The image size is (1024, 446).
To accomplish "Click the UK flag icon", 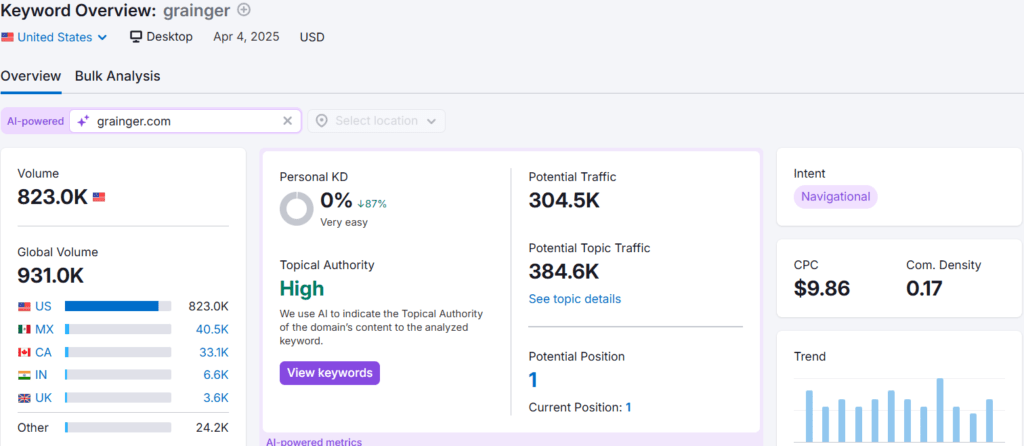I will [24, 398].
